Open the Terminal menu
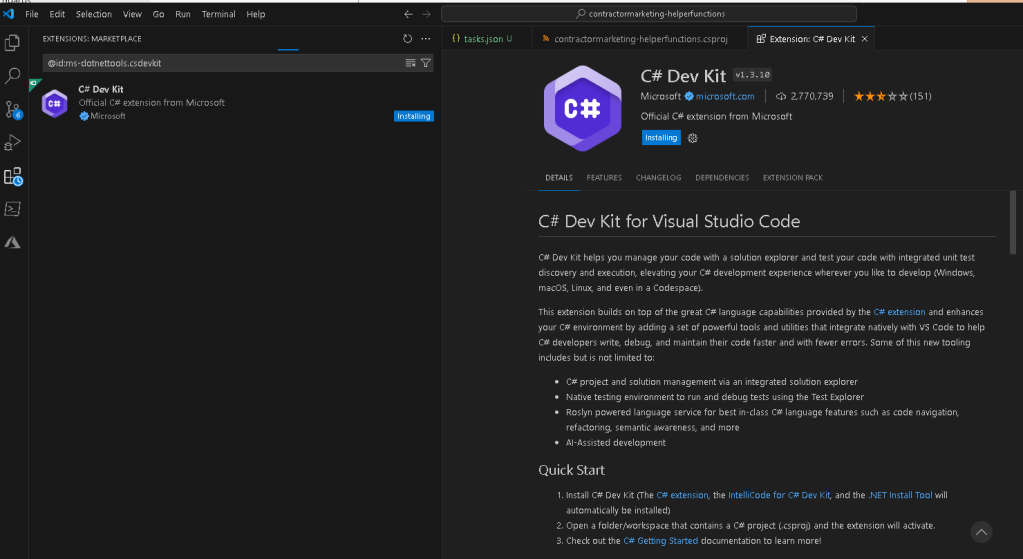 [219, 14]
